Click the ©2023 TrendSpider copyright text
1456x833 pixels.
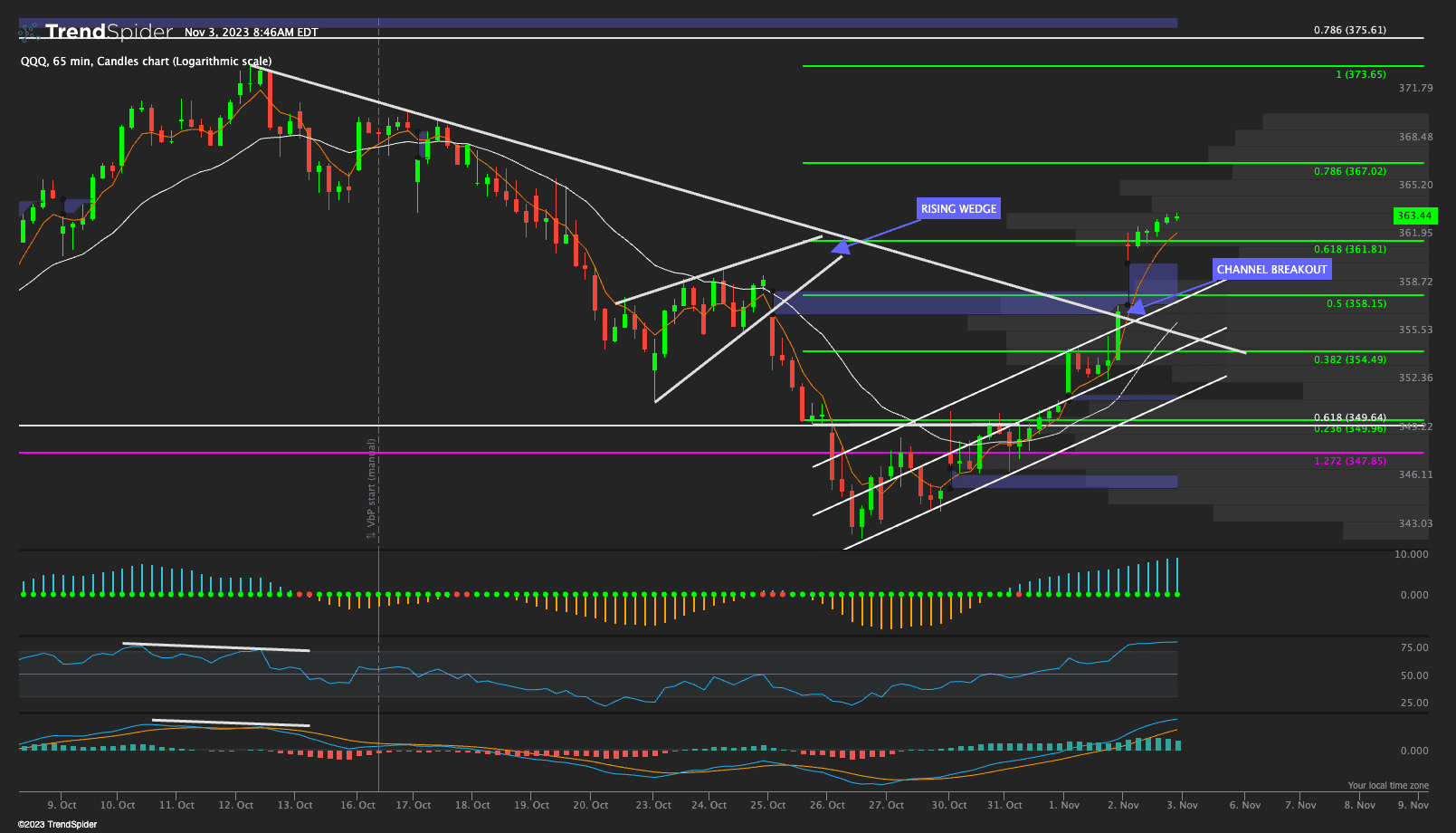click(x=57, y=825)
